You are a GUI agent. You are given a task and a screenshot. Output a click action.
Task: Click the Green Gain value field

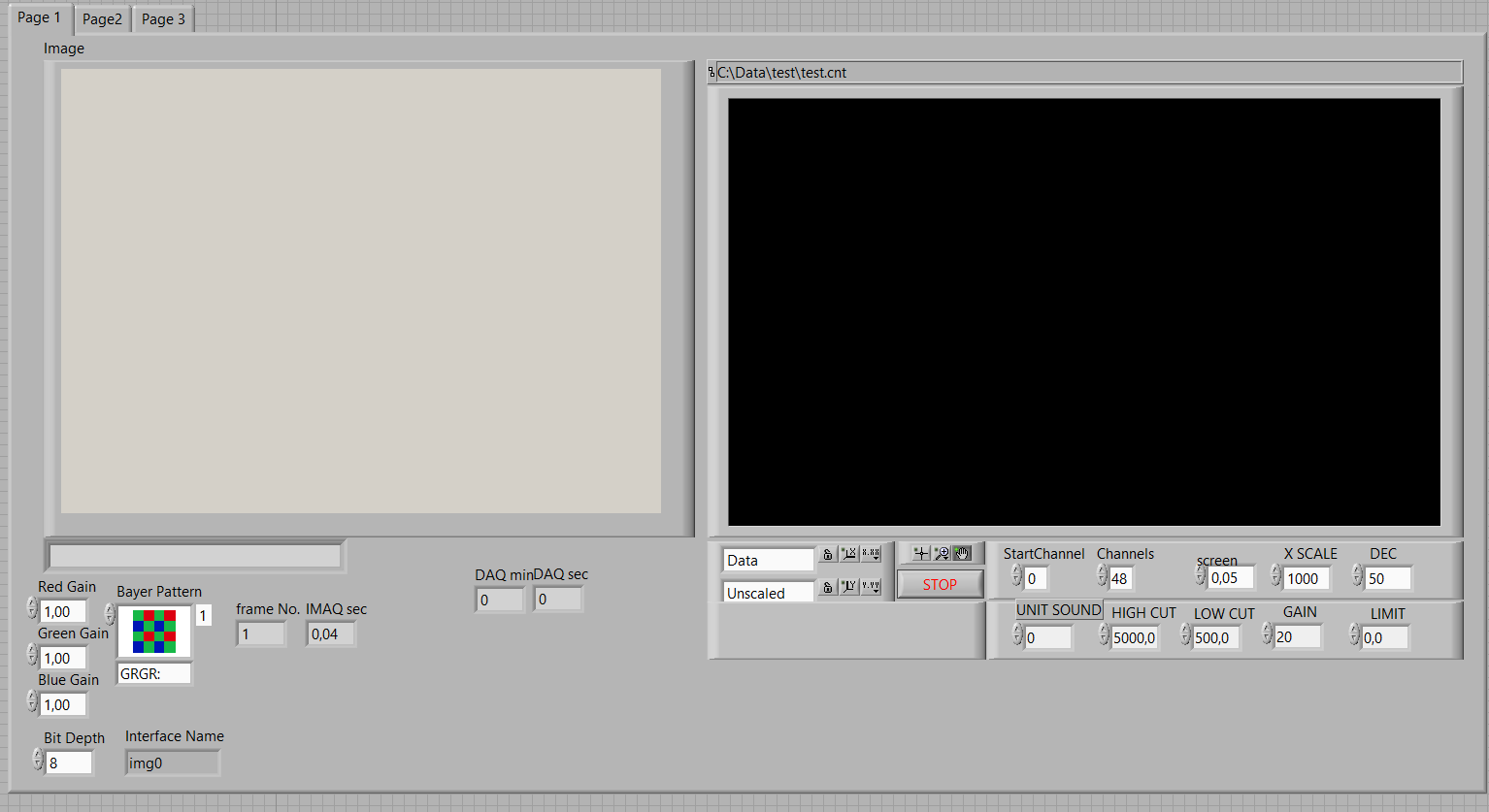click(64, 658)
